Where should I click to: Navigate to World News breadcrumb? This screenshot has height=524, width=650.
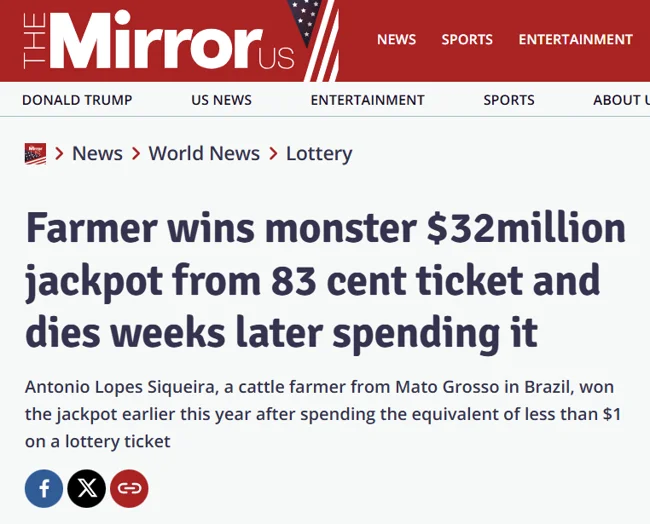(x=204, y=153)
